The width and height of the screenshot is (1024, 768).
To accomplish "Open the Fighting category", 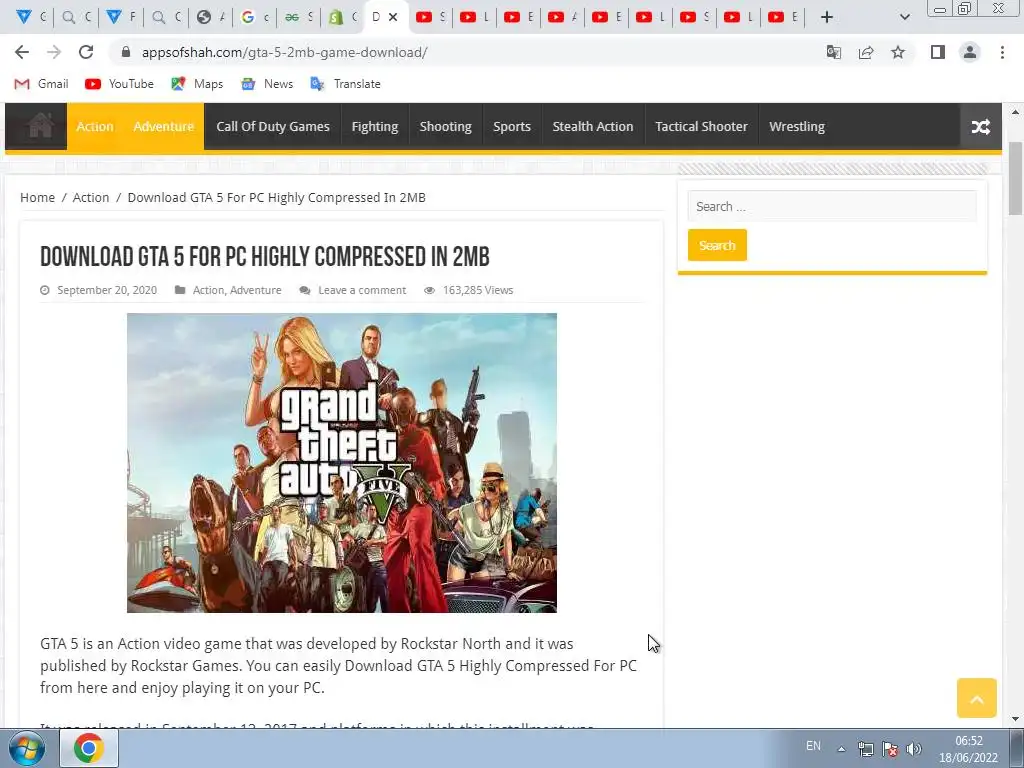I will click(374, 126).
